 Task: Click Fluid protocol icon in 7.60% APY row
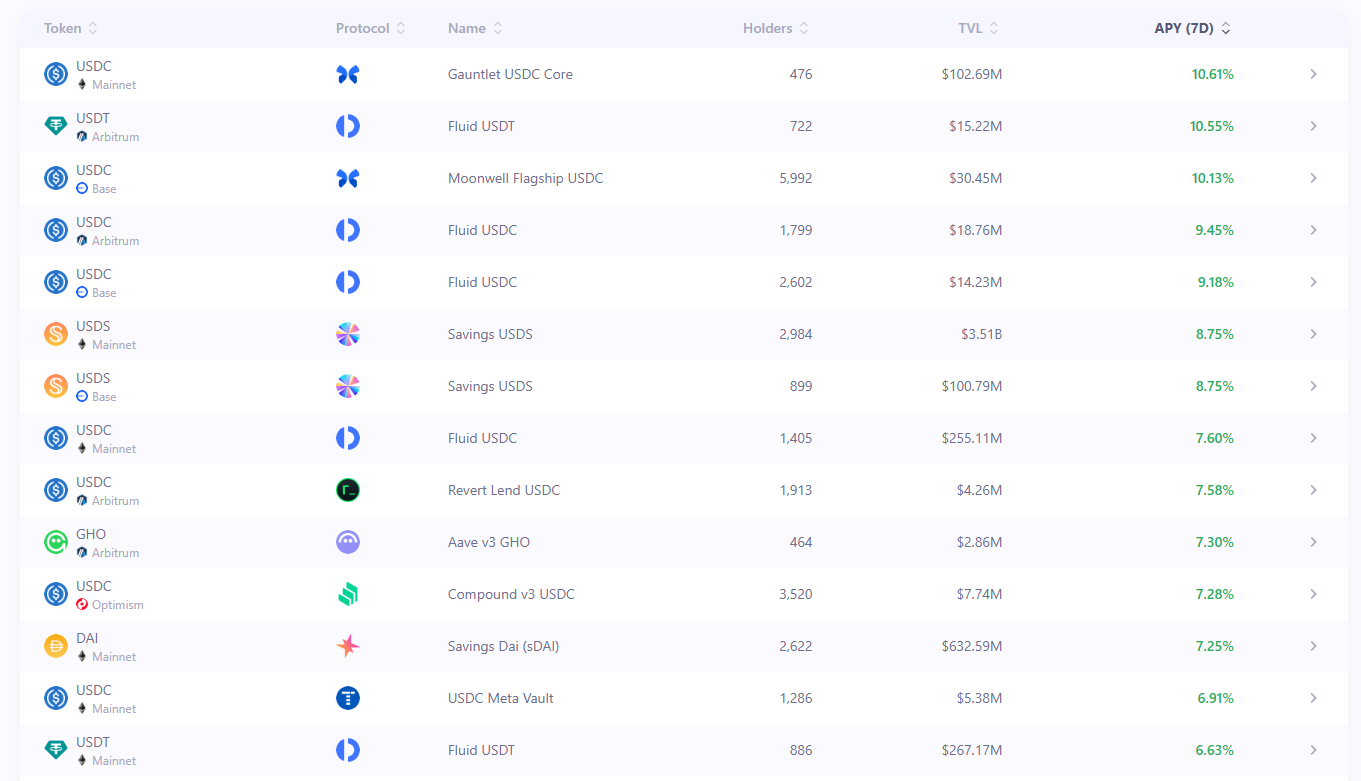pos(348,438)
